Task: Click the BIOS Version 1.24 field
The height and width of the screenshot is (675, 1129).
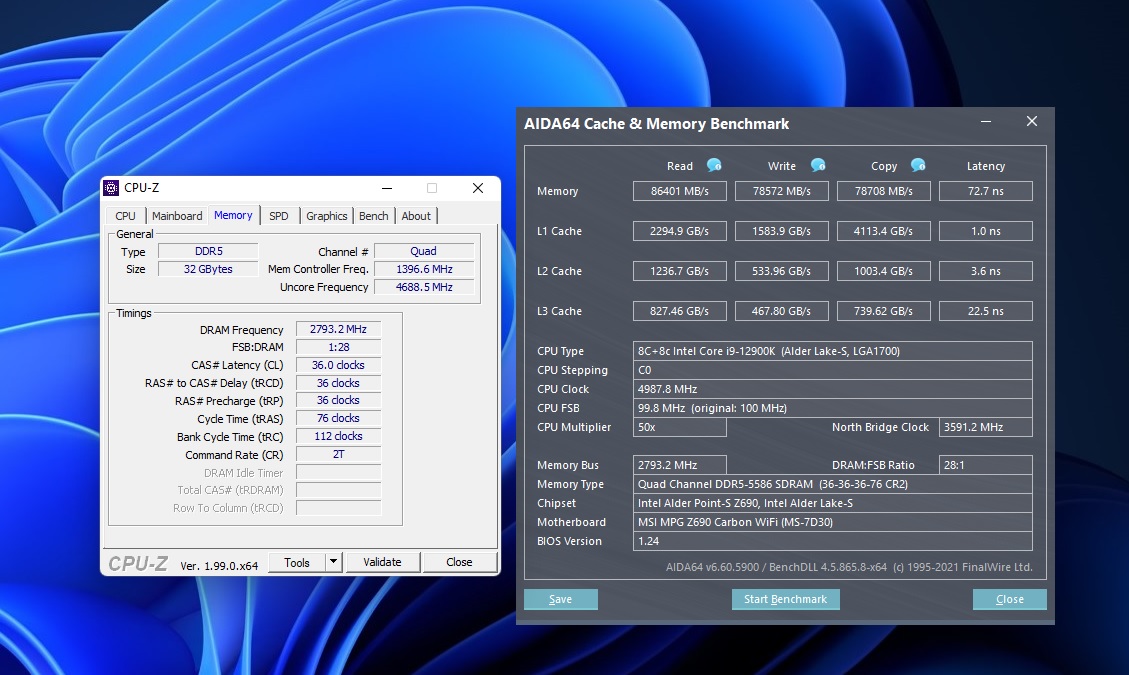Action: (x=832, y=541)
